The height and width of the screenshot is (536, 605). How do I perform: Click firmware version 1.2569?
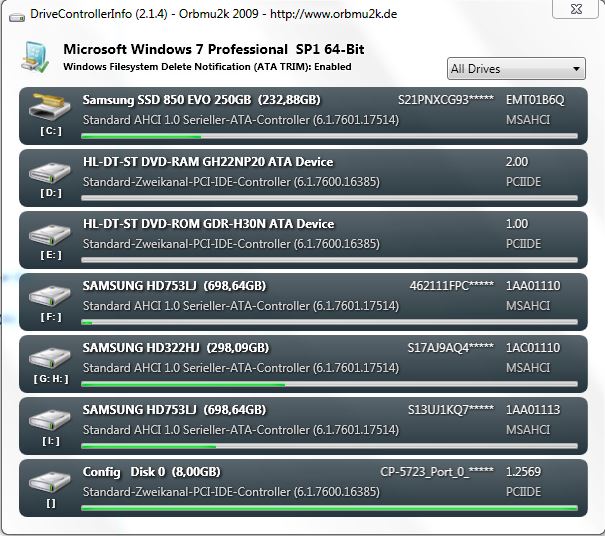523,472
